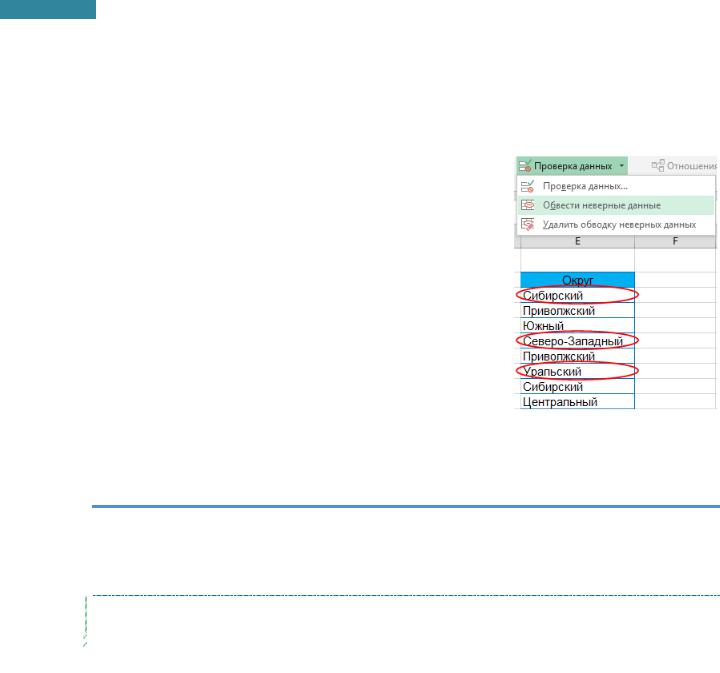The height and width of the screenshot is (673, 720).
Task: Click the green check icon on the ribbon button
Action: pyautogui.click(x=526, y=166)
